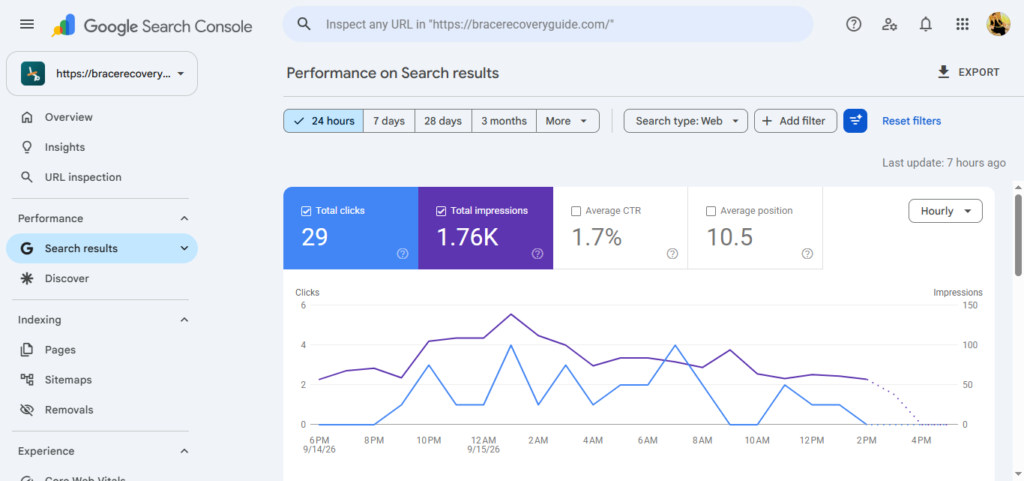Select the 3 months date range
Viewport: 1024px width, 481px height.
click(504, 121)
